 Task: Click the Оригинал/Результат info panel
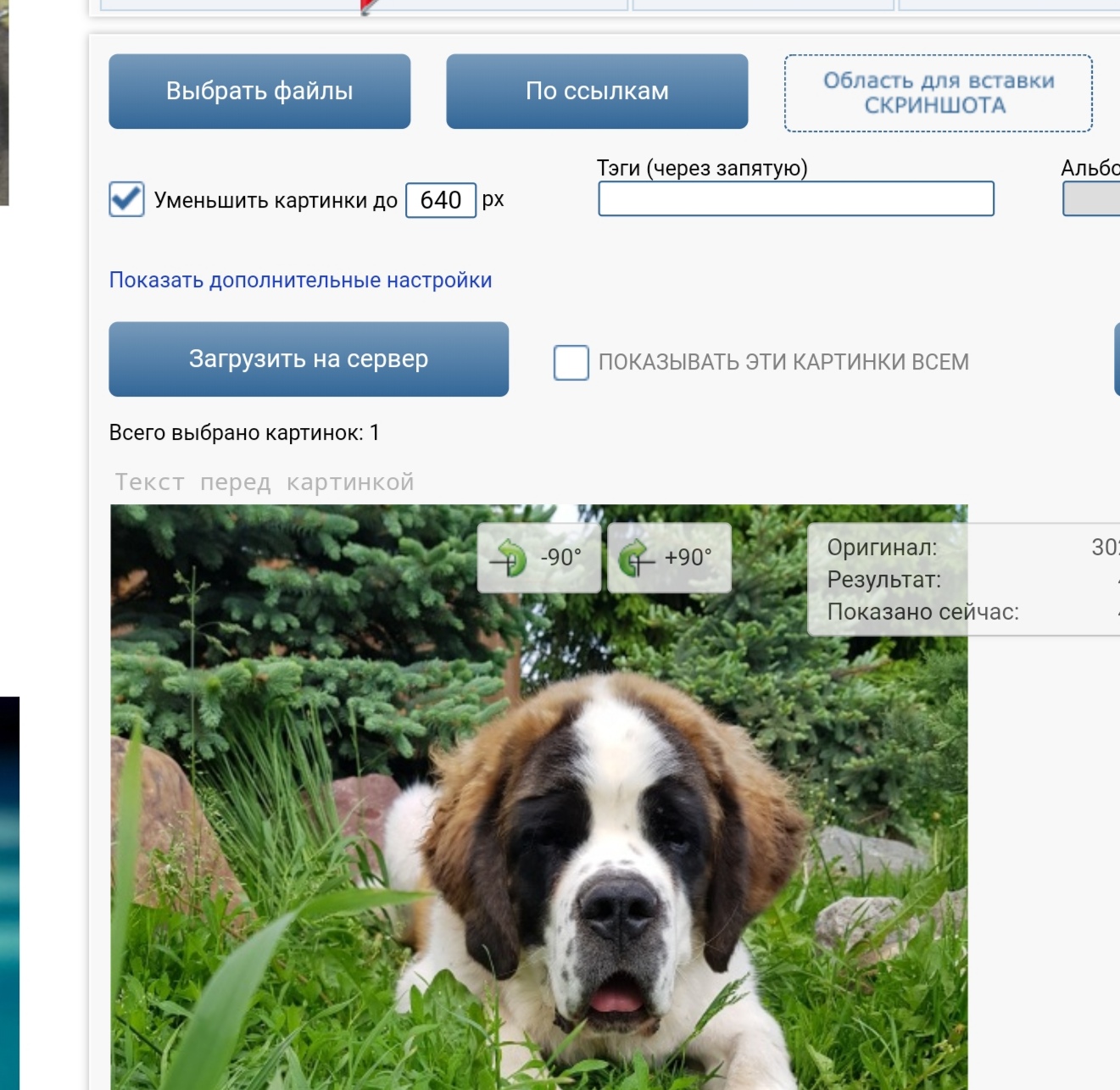click(964, 580)
